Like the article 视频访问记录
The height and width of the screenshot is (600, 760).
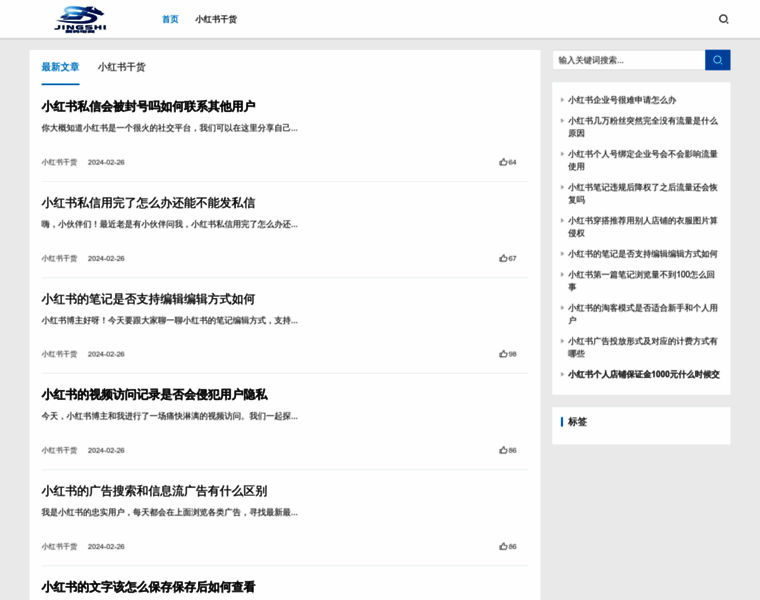click(508, 450)
